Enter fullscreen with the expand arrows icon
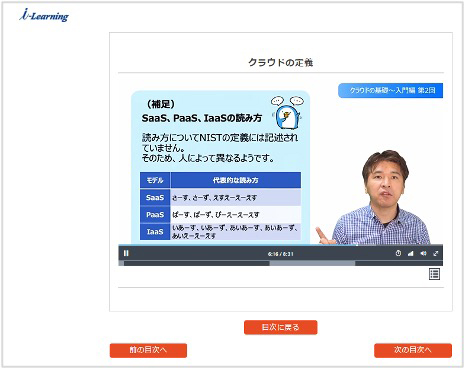The height and width of the screenshot is (368, 464). tap(435, 254)
